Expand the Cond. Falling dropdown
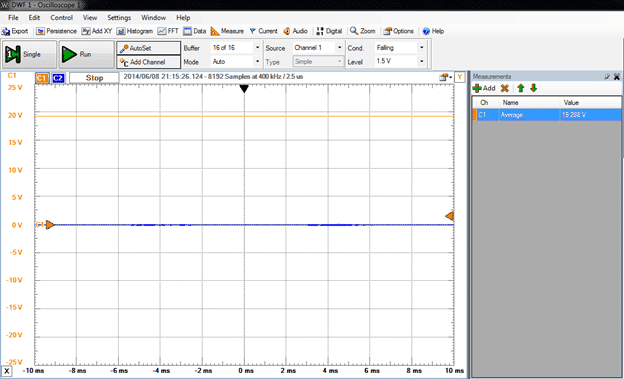Screen dimensions: 624x379 click(400, 48)
